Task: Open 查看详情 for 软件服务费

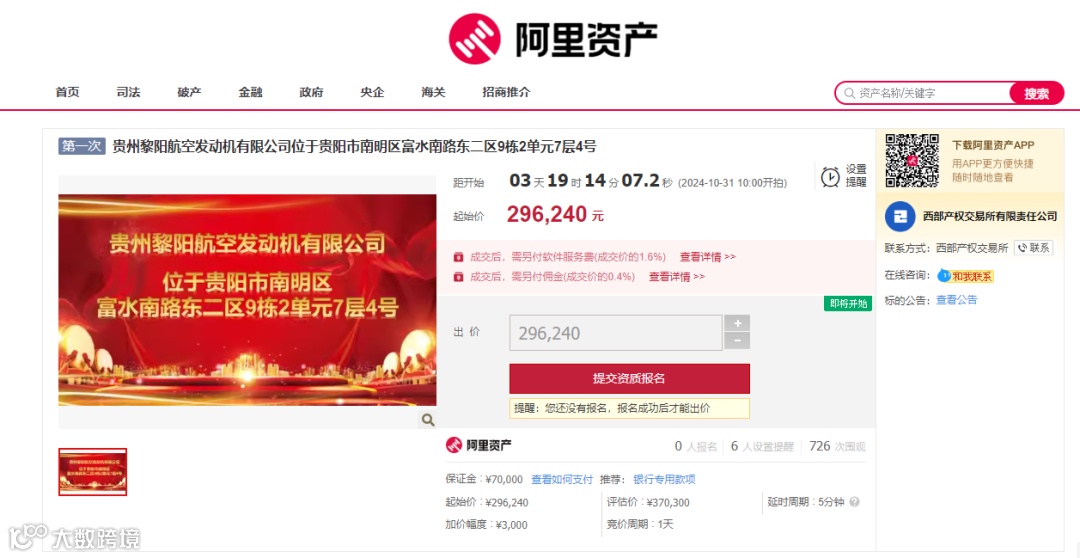Action: pos(708,256)
